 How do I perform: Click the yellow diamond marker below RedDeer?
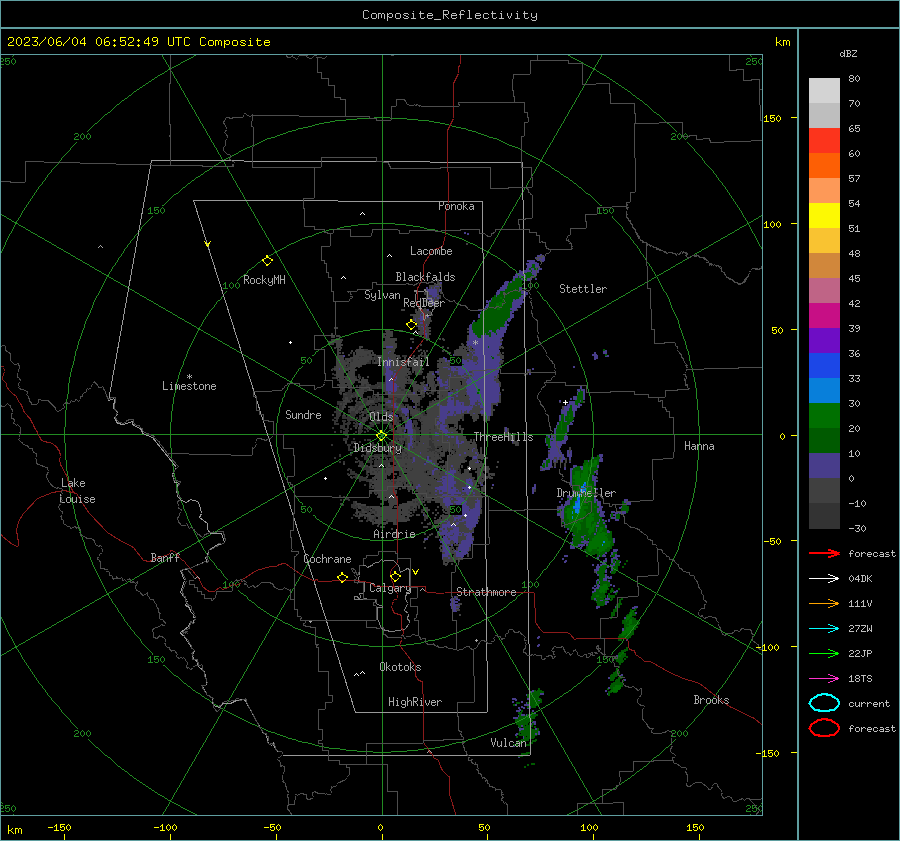411,325
